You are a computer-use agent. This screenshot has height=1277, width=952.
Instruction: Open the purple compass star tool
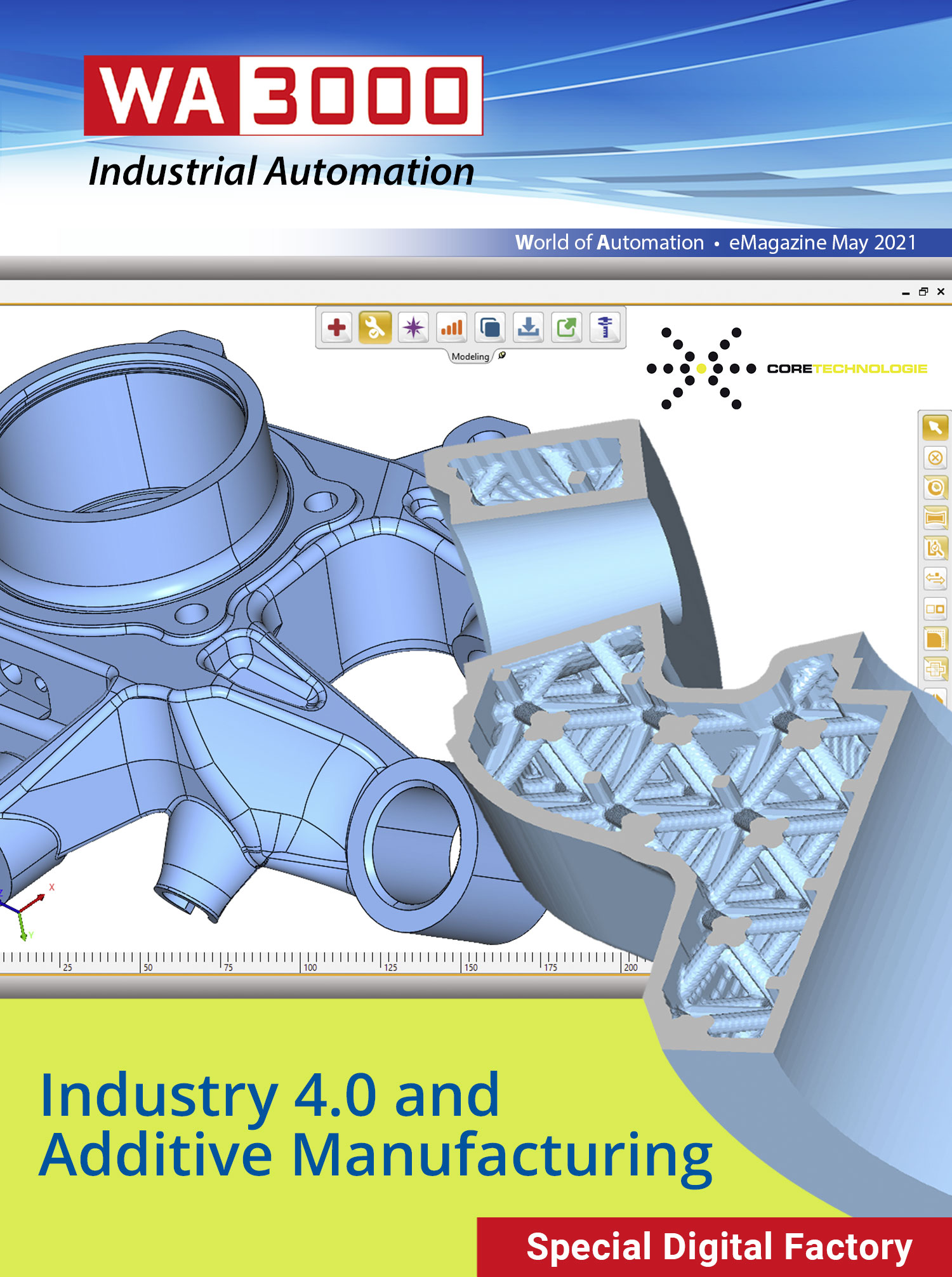tap(413, 328)
